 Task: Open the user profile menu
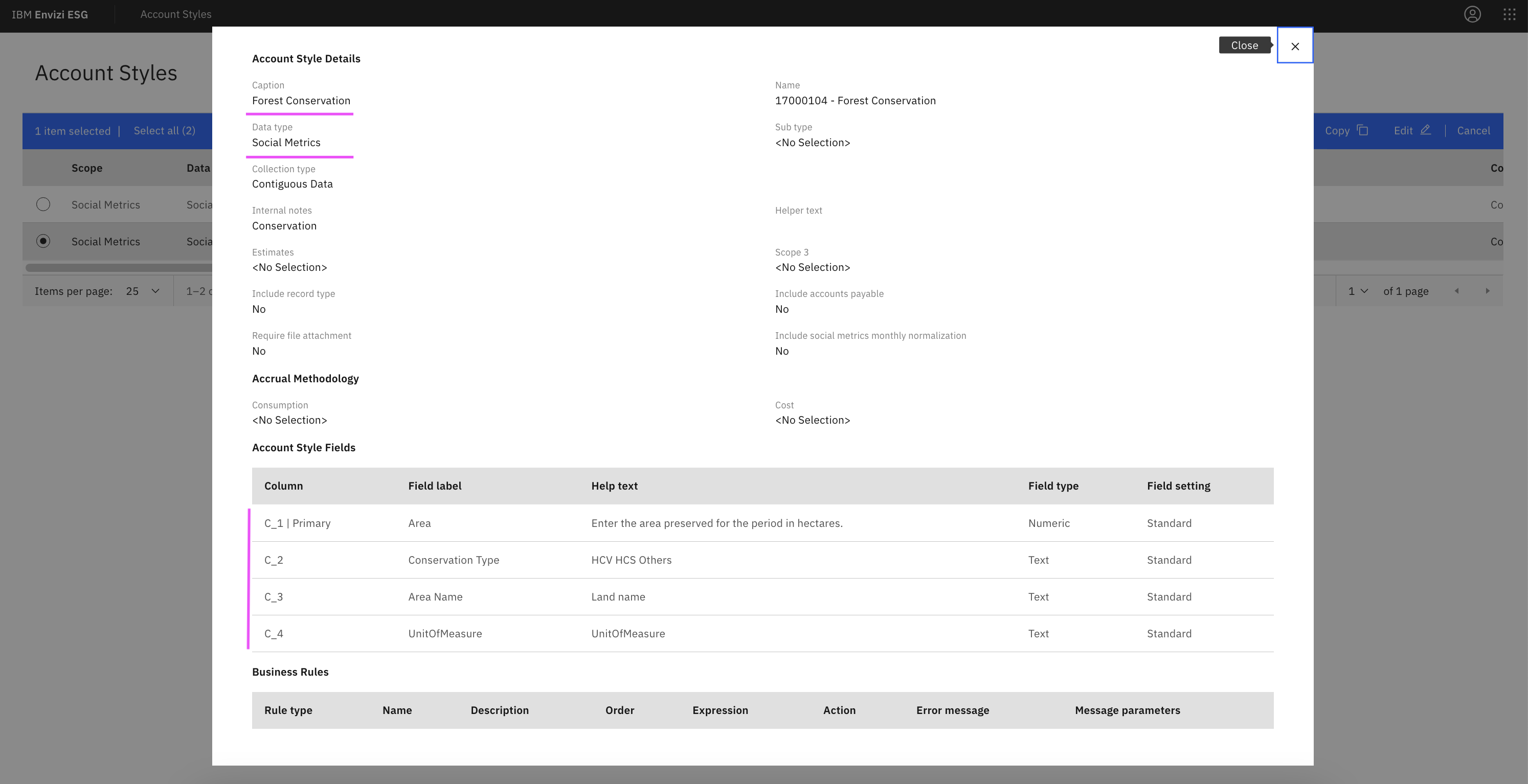1473,14
